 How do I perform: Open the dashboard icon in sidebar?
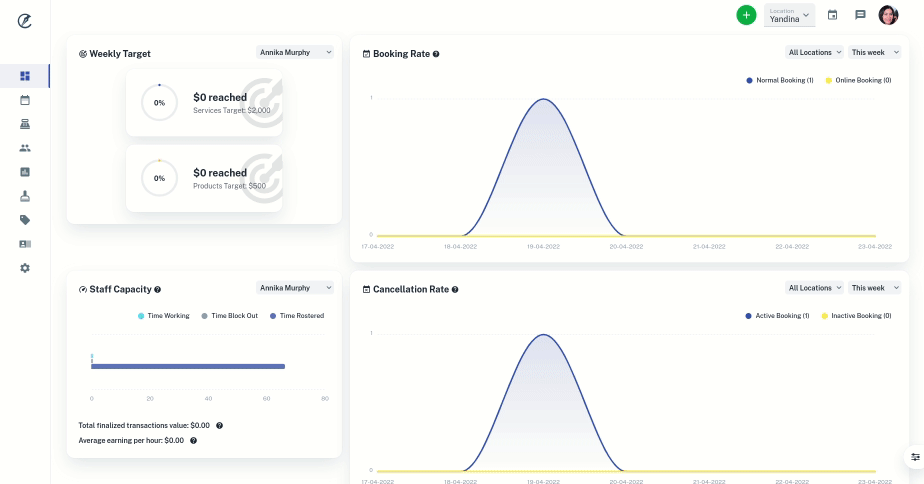click(25, 76)
